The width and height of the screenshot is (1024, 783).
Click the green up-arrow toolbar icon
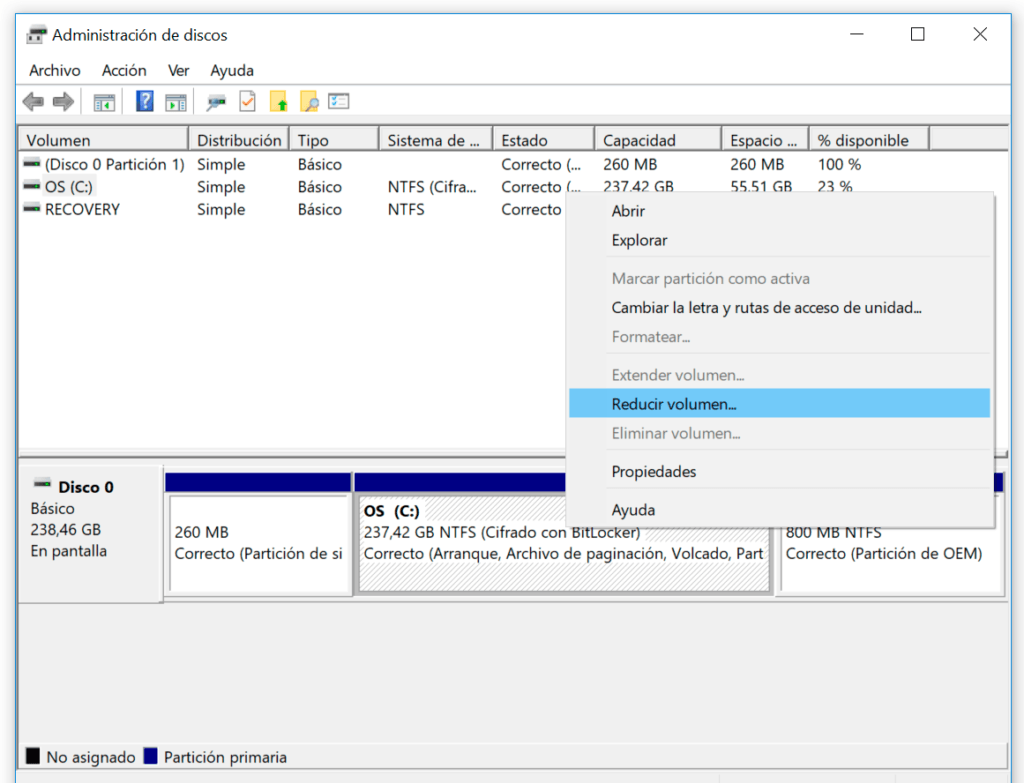click(x=279, y=101)
